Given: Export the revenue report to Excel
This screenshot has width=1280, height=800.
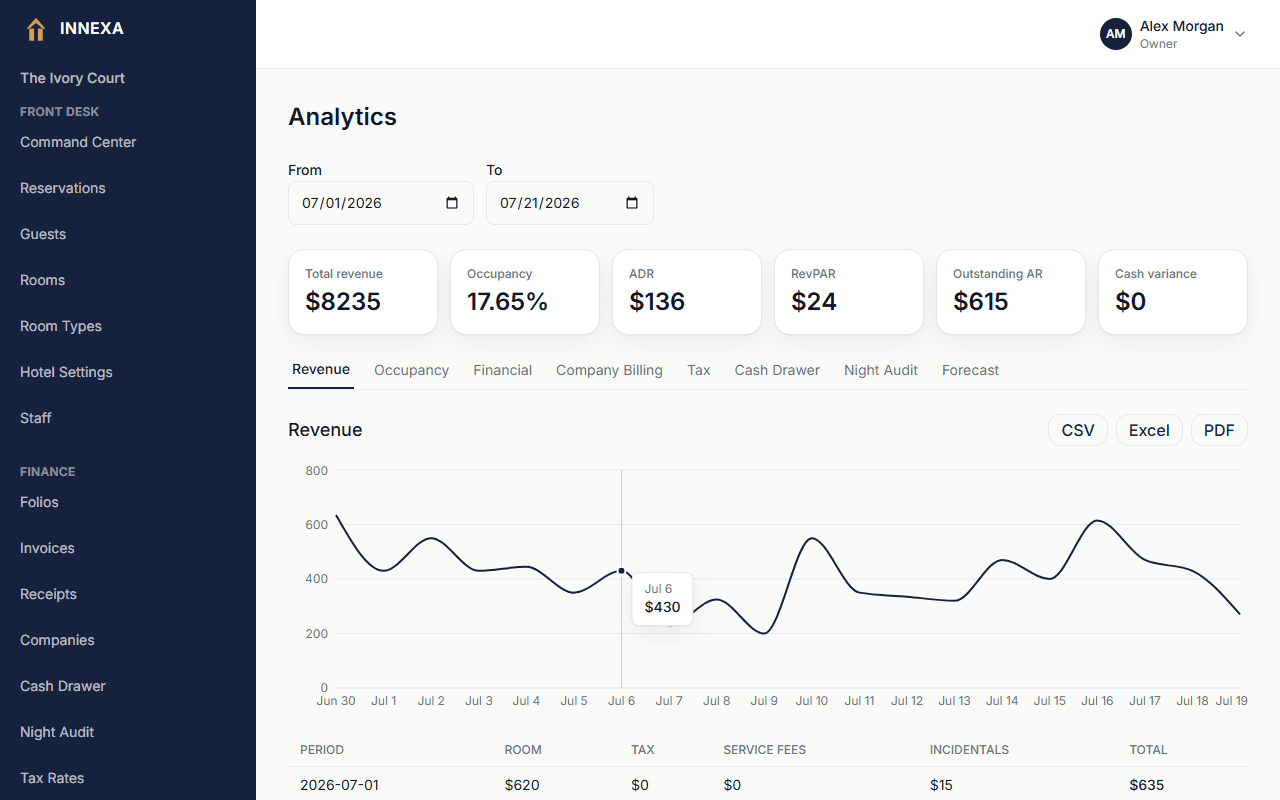Looking at the screenshot, I should click(x=1149, y=430).
